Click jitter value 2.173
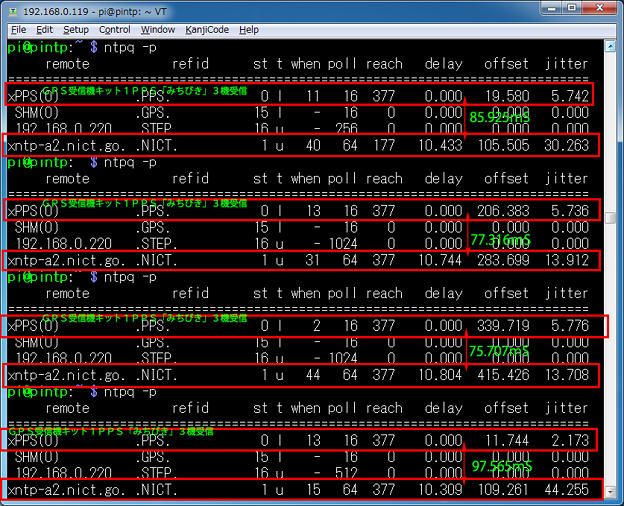The width and height of the screenshot is (624, 506). point(570,440)
